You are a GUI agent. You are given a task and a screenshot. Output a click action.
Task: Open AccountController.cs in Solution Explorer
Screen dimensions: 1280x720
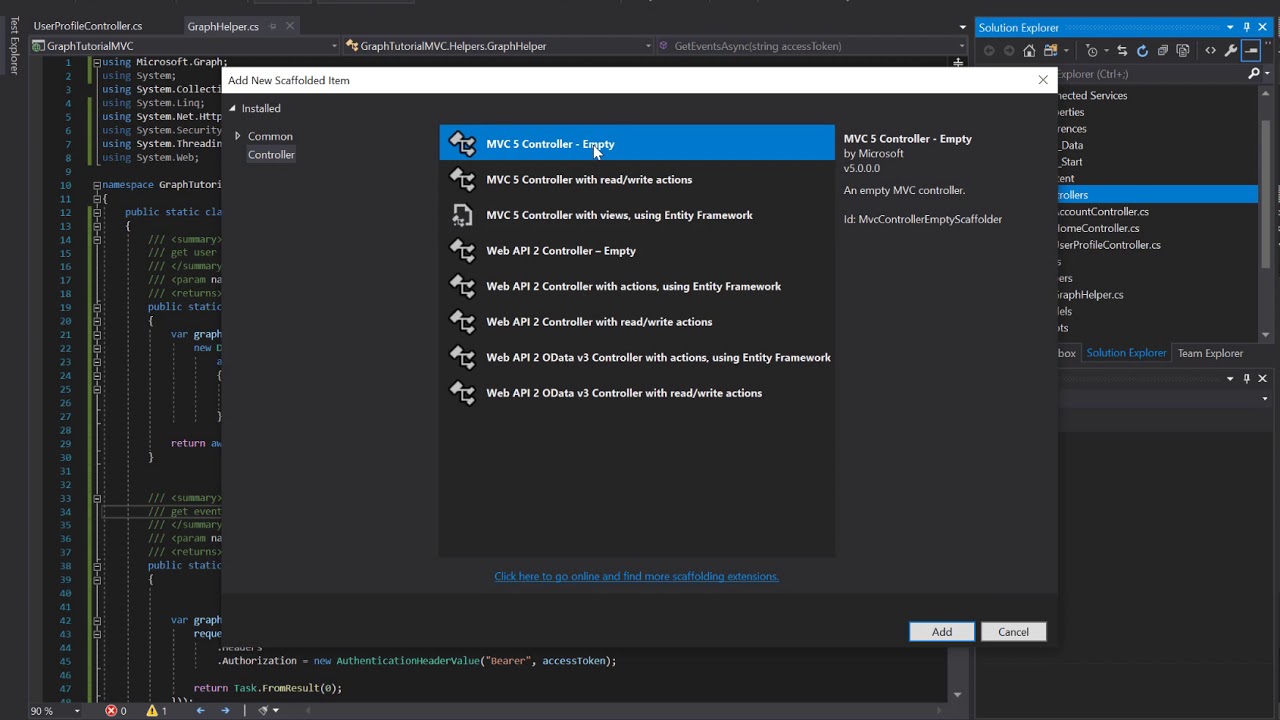coord(1103,211)
